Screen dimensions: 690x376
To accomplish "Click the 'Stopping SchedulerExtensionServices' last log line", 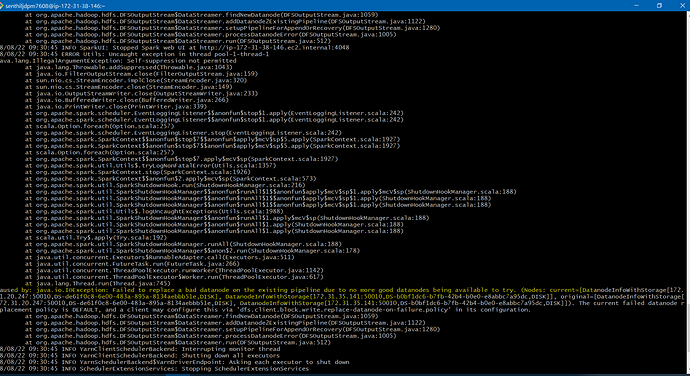I will pyautogui.click(x=154, y=369).
